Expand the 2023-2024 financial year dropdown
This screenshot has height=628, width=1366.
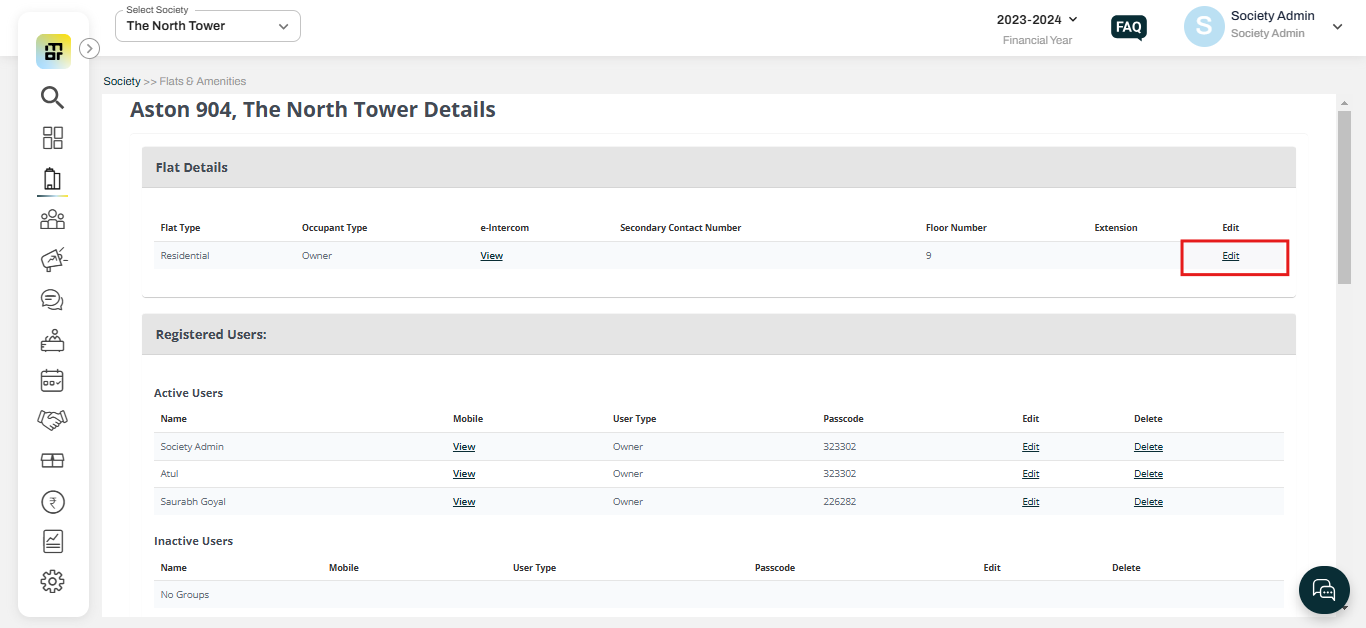1037,19
